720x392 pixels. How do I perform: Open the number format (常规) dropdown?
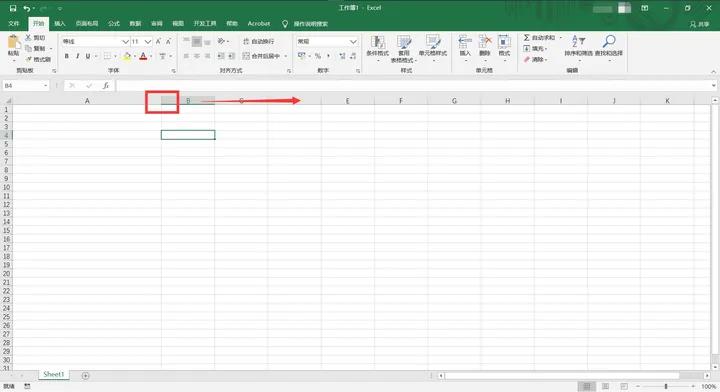[x=353, y=41]
